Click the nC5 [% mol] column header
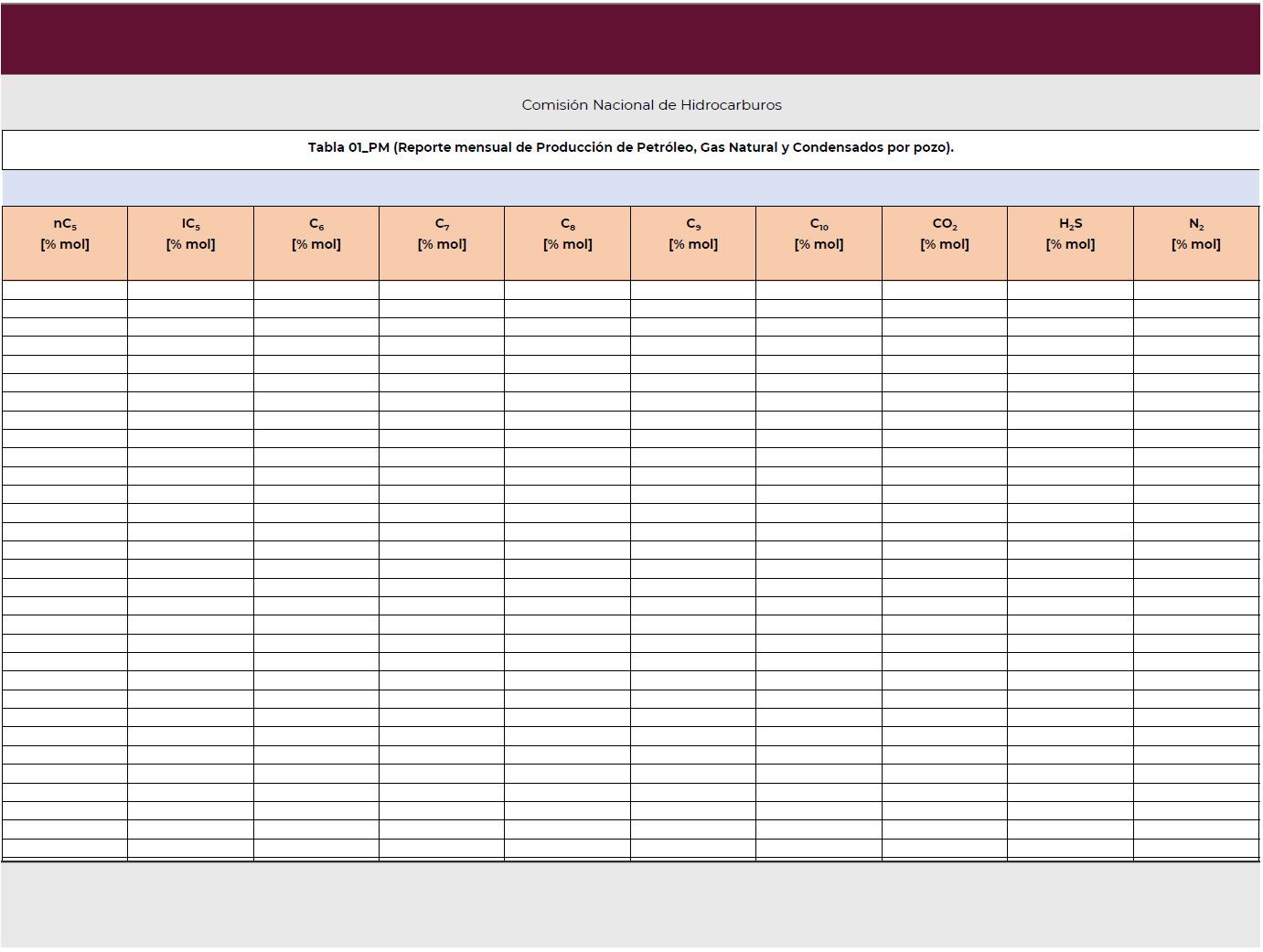The height and width of the screenshot is (952, 1263). [65, 242]
